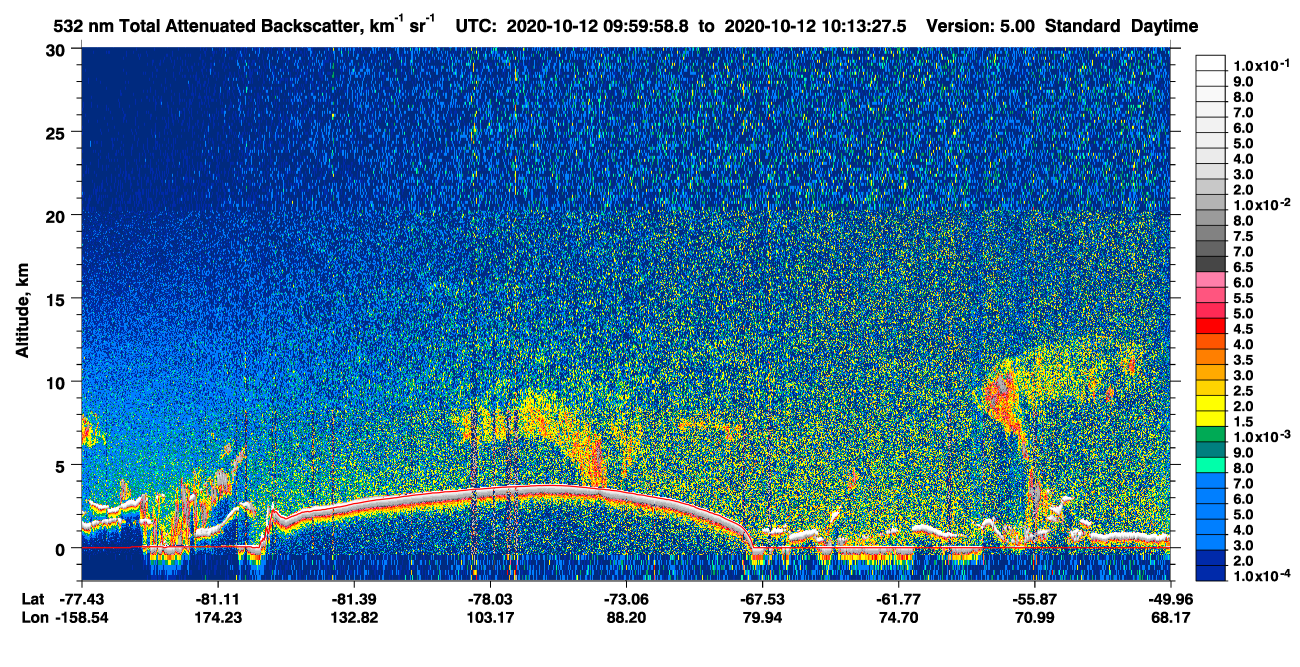Click the 'Lat' row label
This screenshot has width=1300, height=667.
pos(31,599)
